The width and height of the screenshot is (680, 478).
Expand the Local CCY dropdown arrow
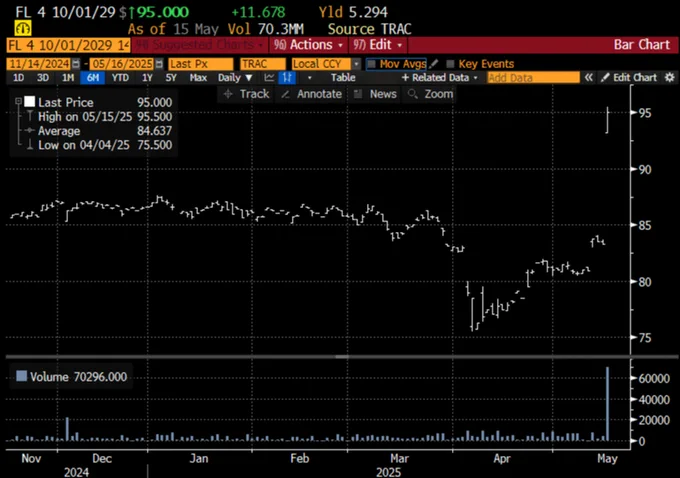pyautogui.click(x=356, y=64)
